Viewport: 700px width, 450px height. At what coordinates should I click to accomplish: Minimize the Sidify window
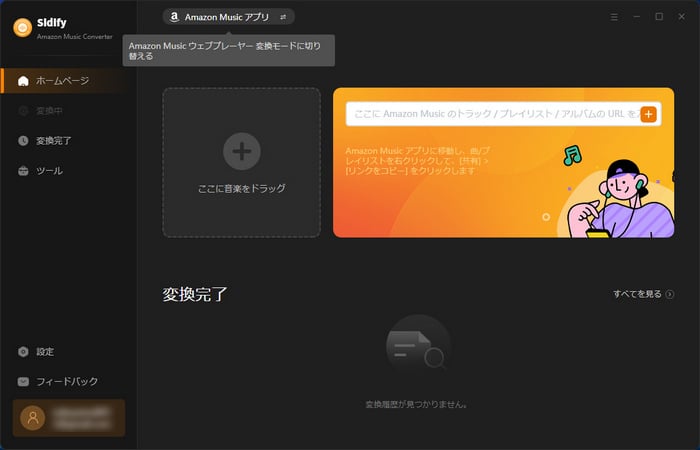click(637, 17)
